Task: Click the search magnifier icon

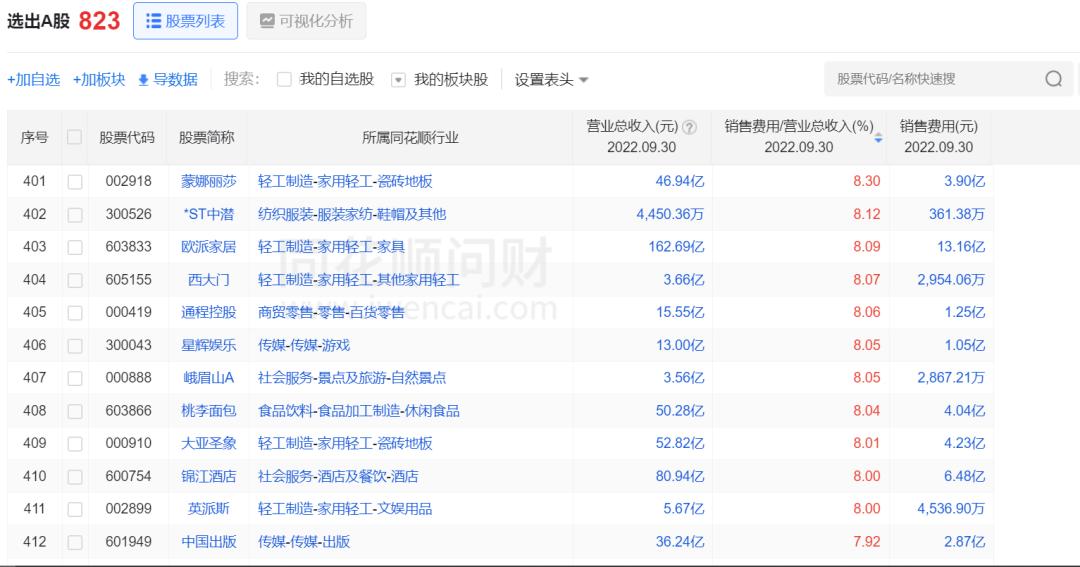Action: tap(1053, 79)
